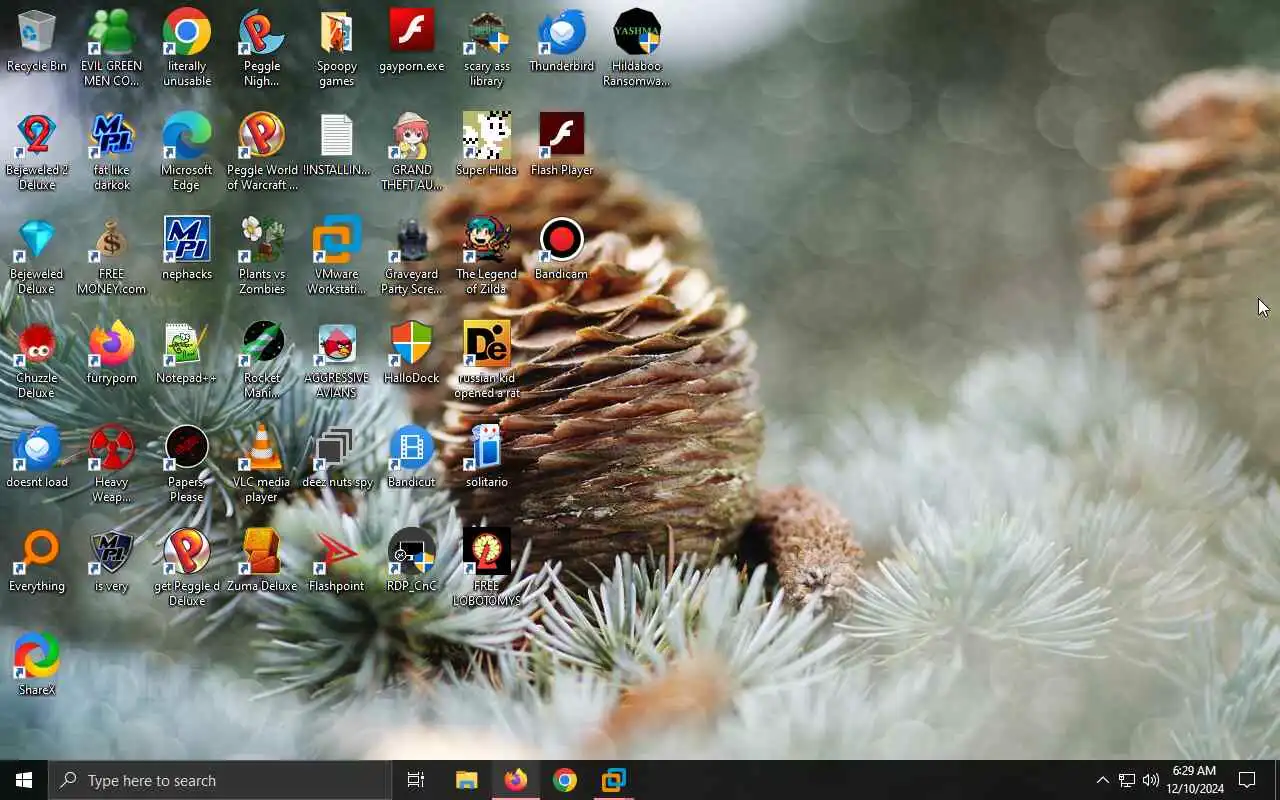
Task: Open the notification Action Center
Action: [x=1247, y=780]
